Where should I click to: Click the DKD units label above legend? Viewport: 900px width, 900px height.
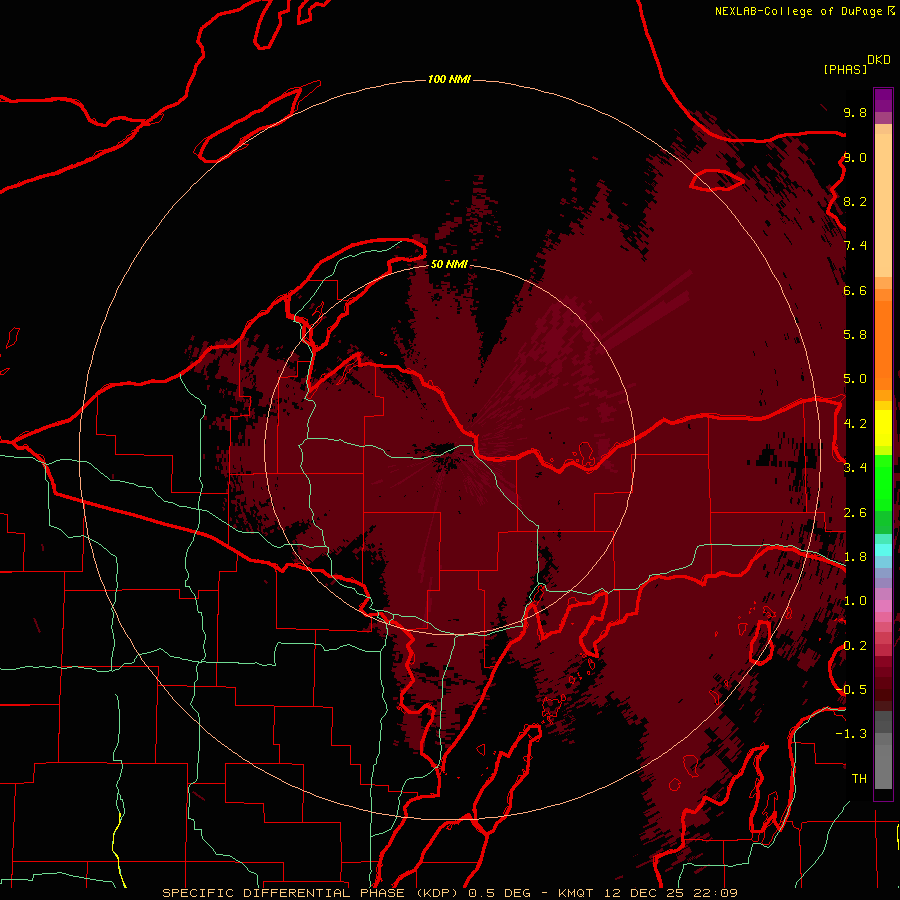pyautogui.click(x=879, y=60)
